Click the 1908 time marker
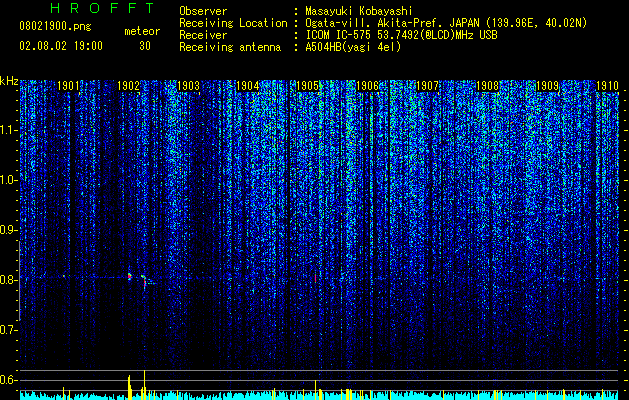The image size is (629, 400). tap(487, 86)
